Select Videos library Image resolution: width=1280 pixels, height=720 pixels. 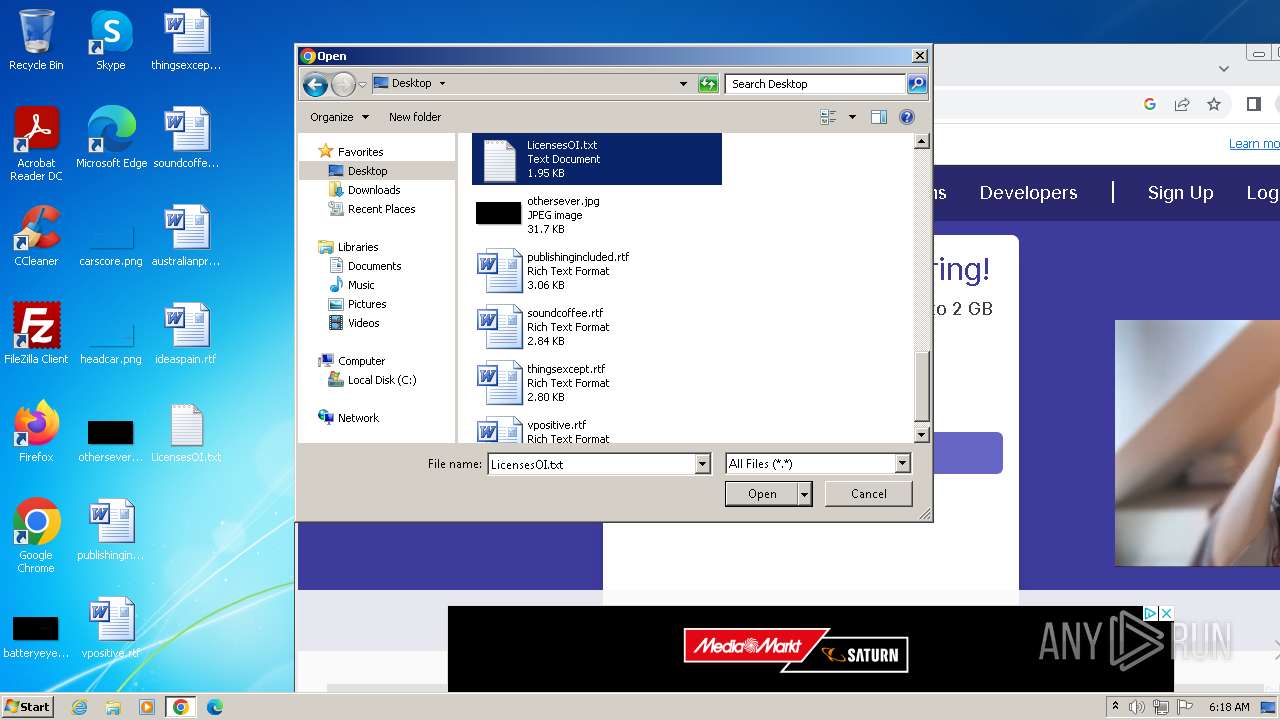click(x=363, y=323)
